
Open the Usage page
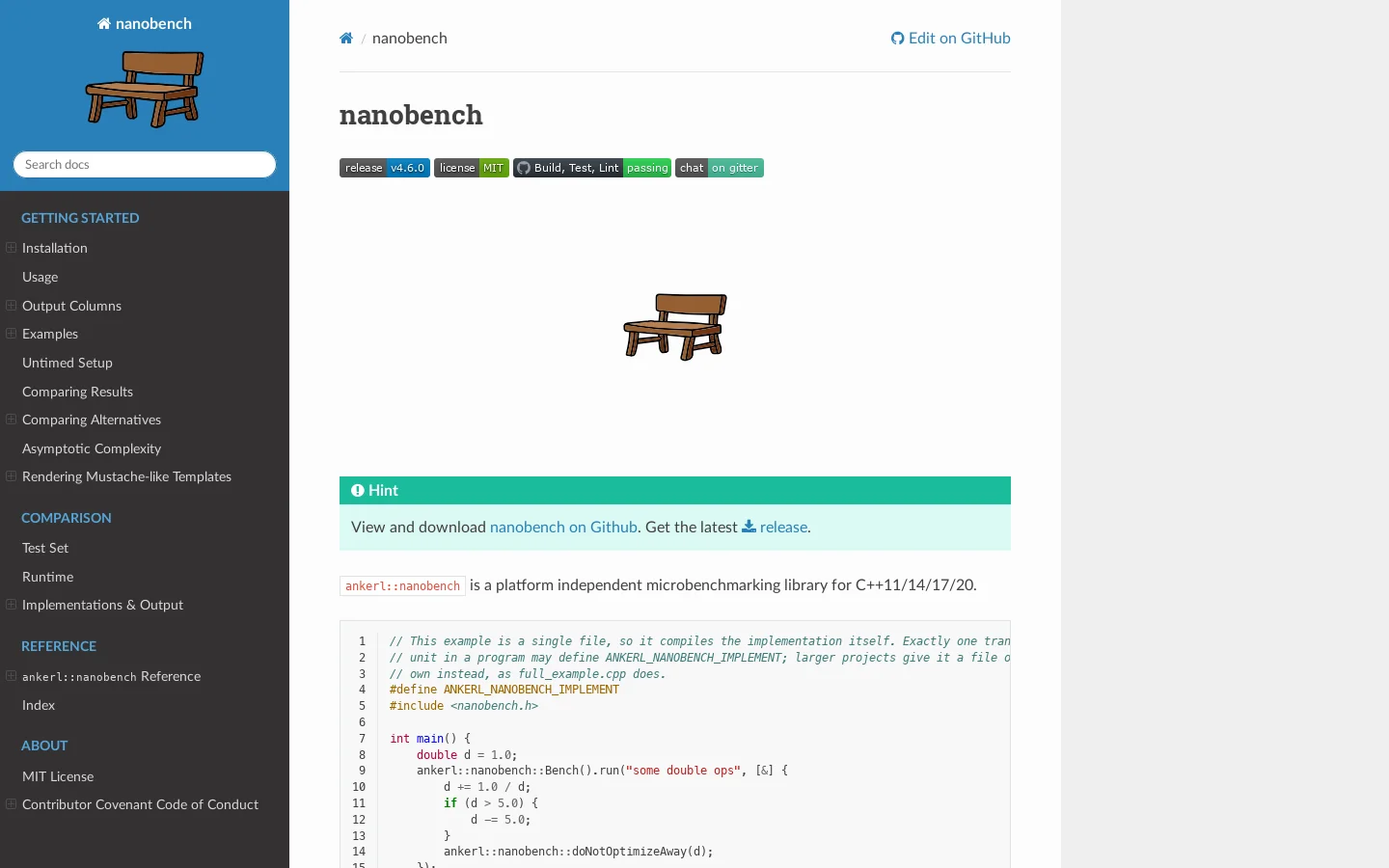[41, 277]
